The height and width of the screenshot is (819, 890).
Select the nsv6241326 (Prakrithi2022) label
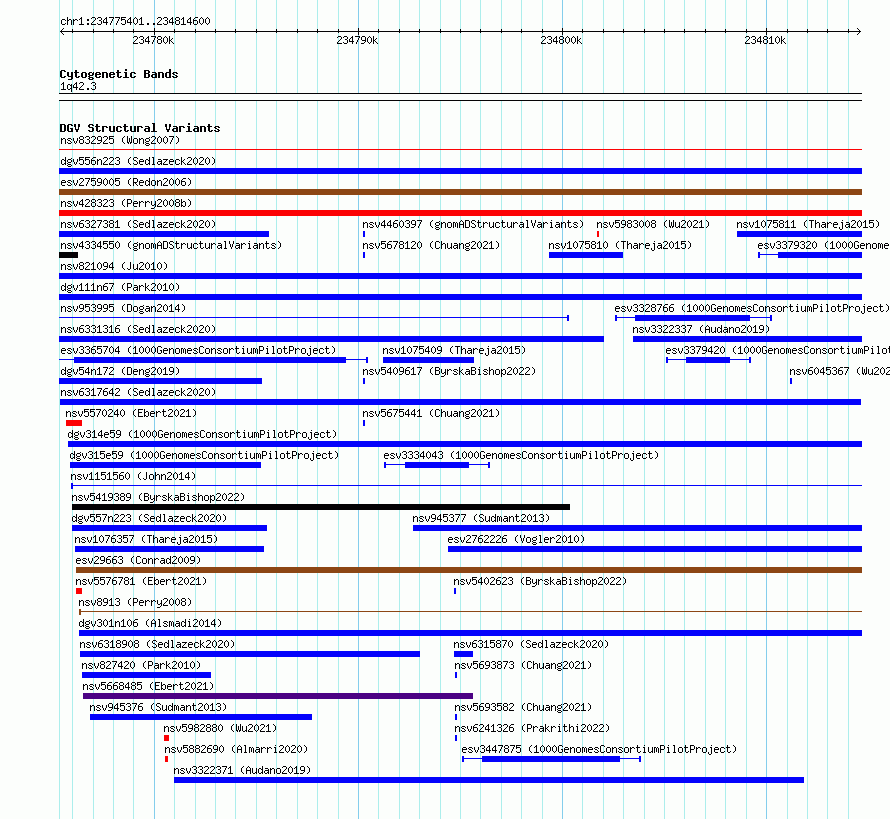[532, 728]
